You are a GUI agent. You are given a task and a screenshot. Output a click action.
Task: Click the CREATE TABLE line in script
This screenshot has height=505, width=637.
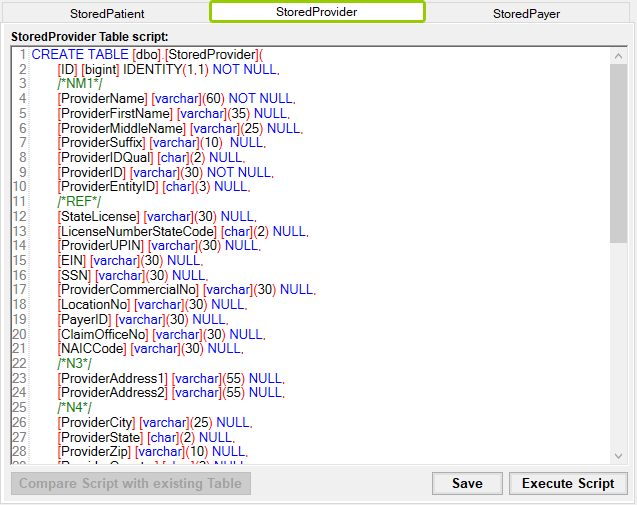coord(147,54)
